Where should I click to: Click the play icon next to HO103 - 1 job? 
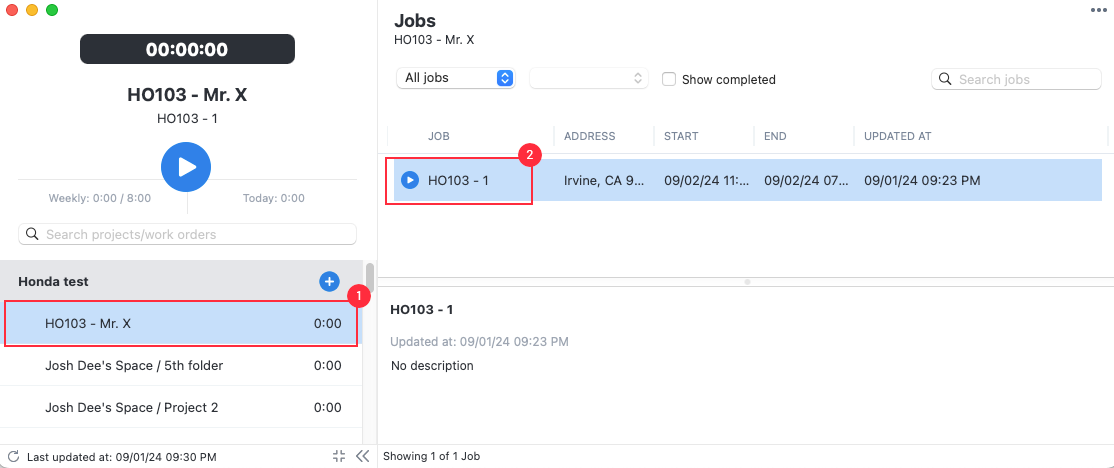coord(410,180)
